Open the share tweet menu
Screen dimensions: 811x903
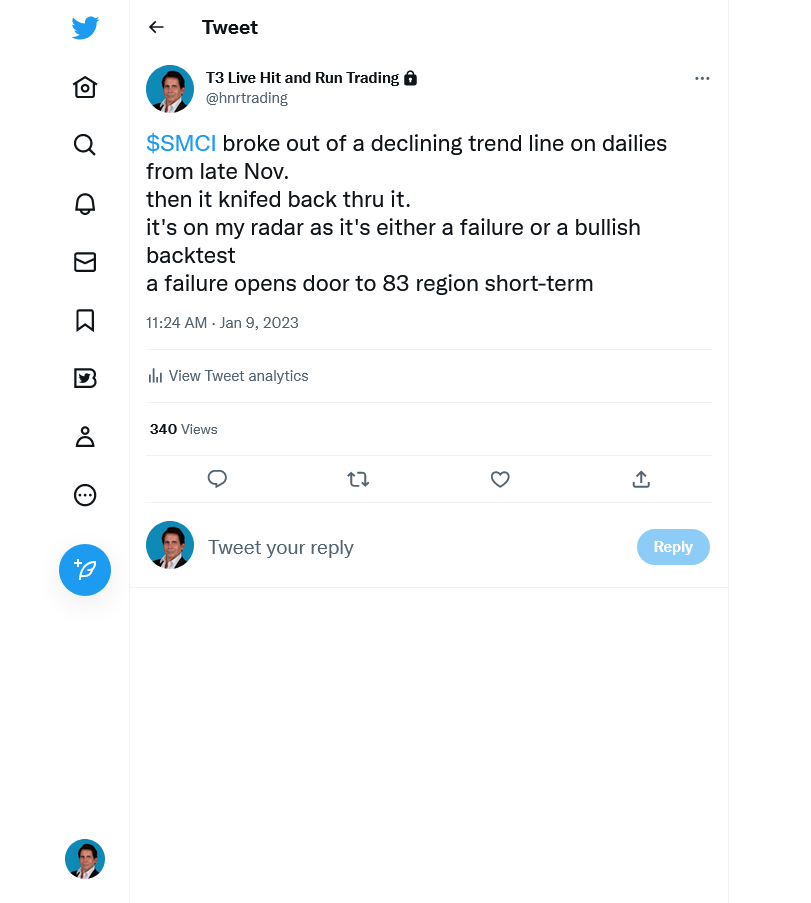click(641, 479)
